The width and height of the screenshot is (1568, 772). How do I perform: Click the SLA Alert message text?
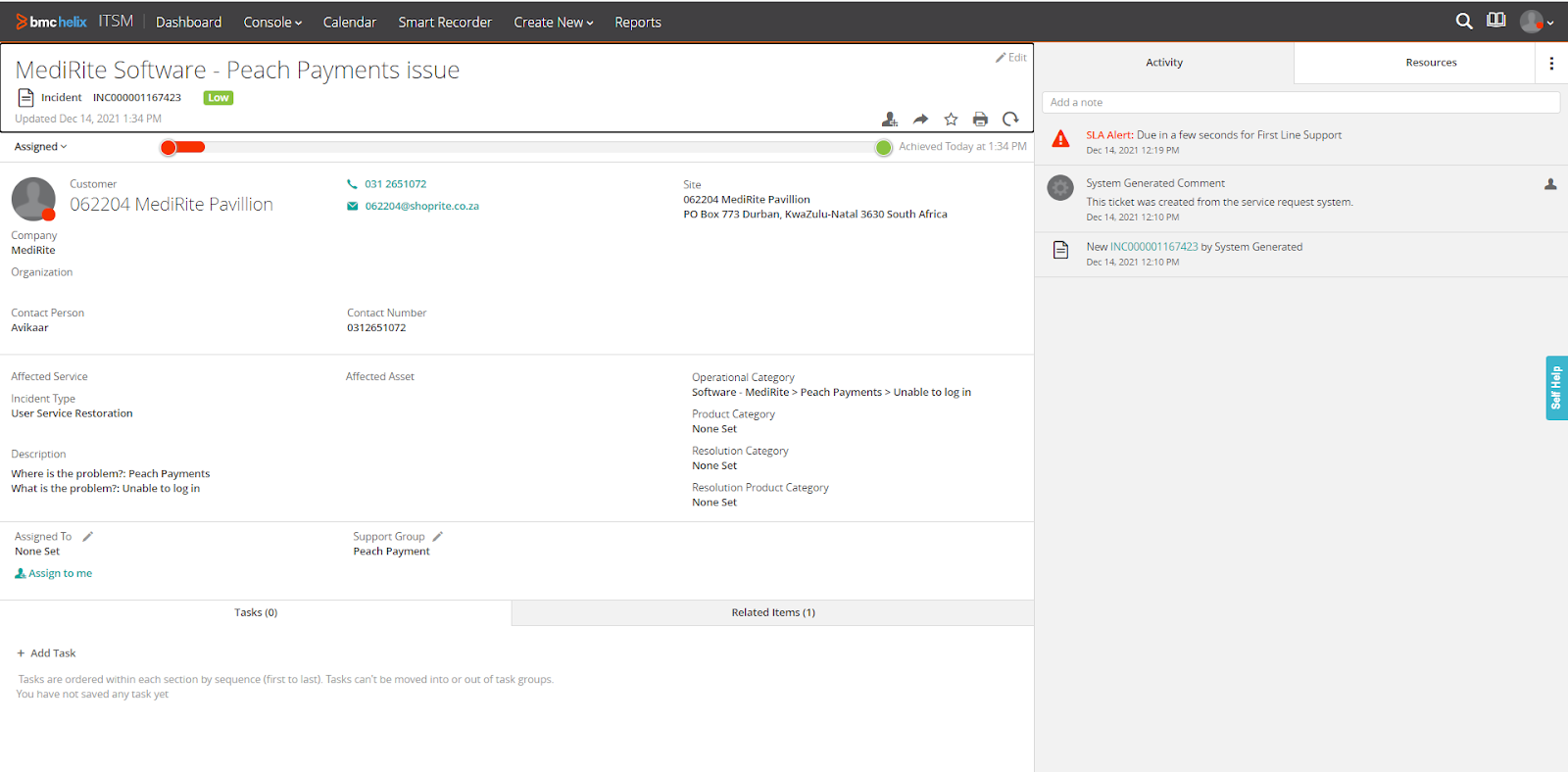coord(1213,135)
